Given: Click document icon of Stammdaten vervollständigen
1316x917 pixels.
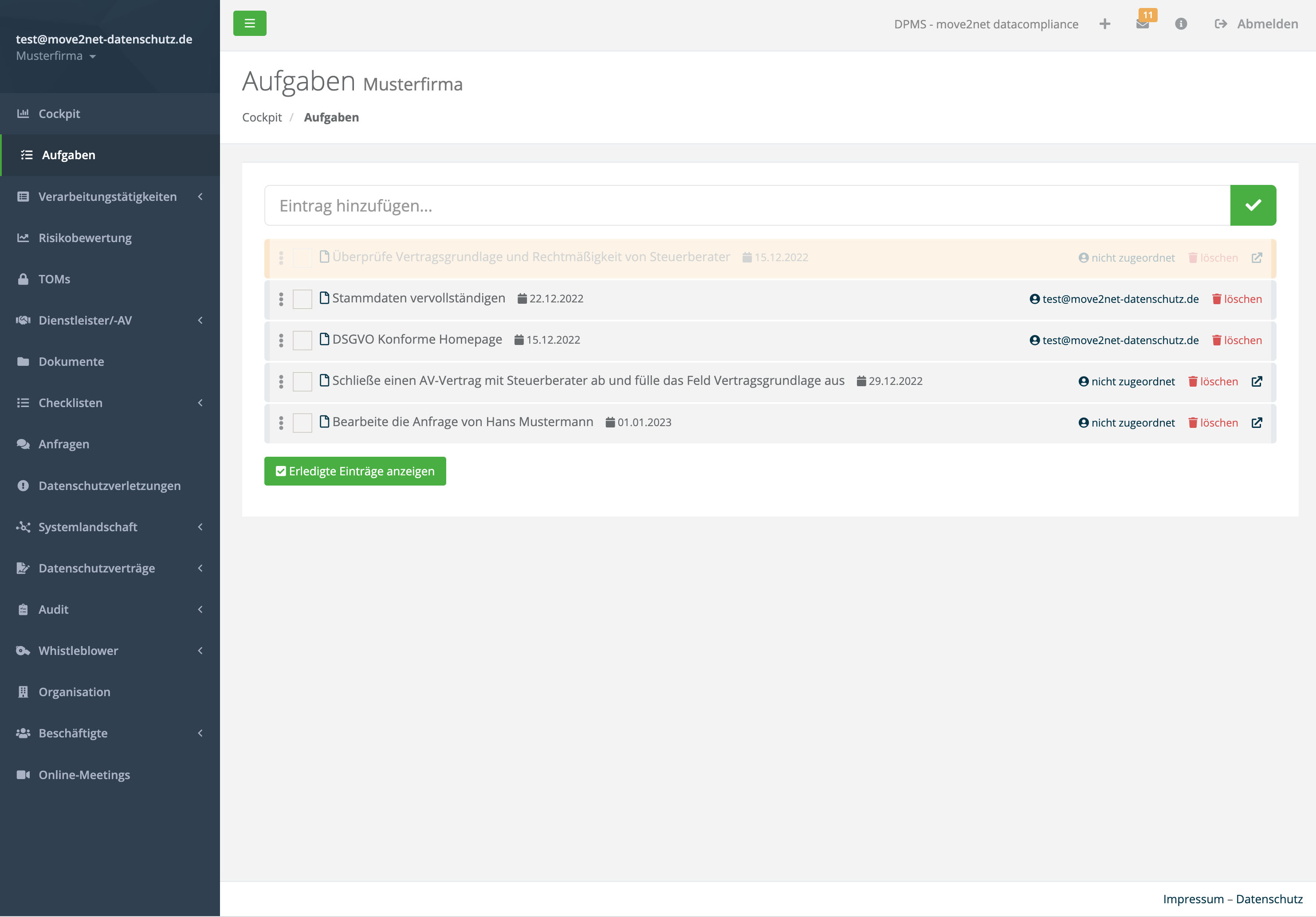Looking at the screenshot, I should [x=324, y=298].
